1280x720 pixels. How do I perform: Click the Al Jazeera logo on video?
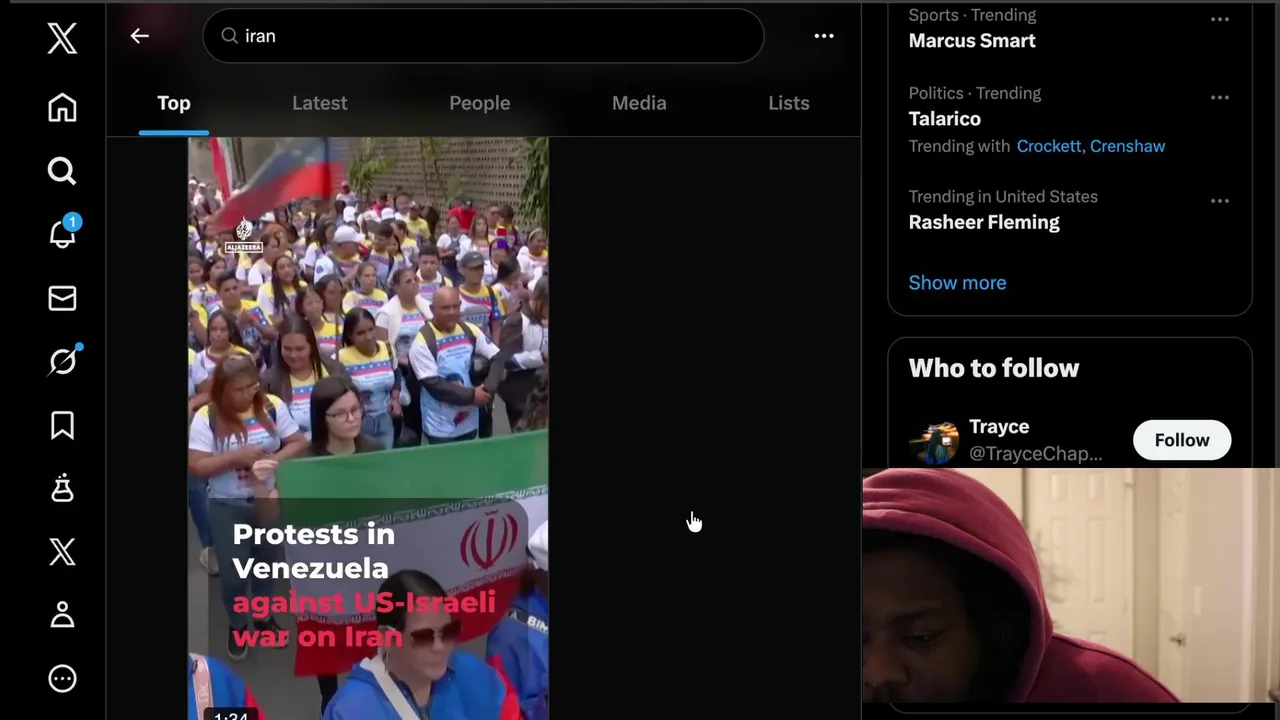243,236
